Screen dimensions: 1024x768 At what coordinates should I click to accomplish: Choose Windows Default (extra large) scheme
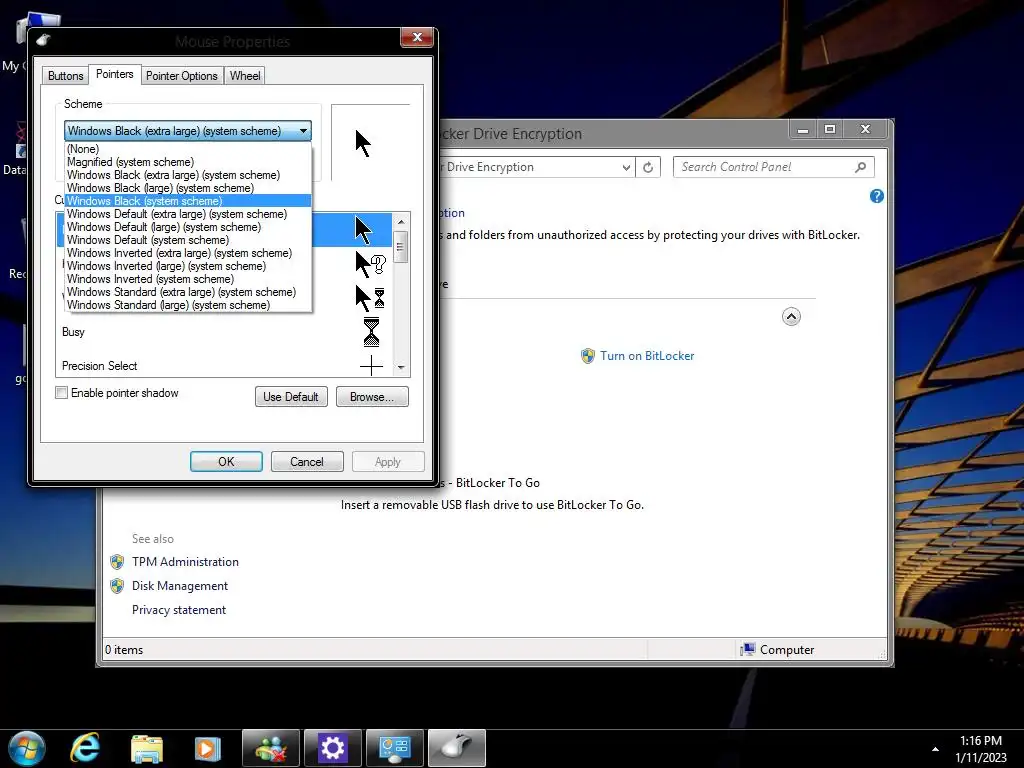(x=188, y=214)
